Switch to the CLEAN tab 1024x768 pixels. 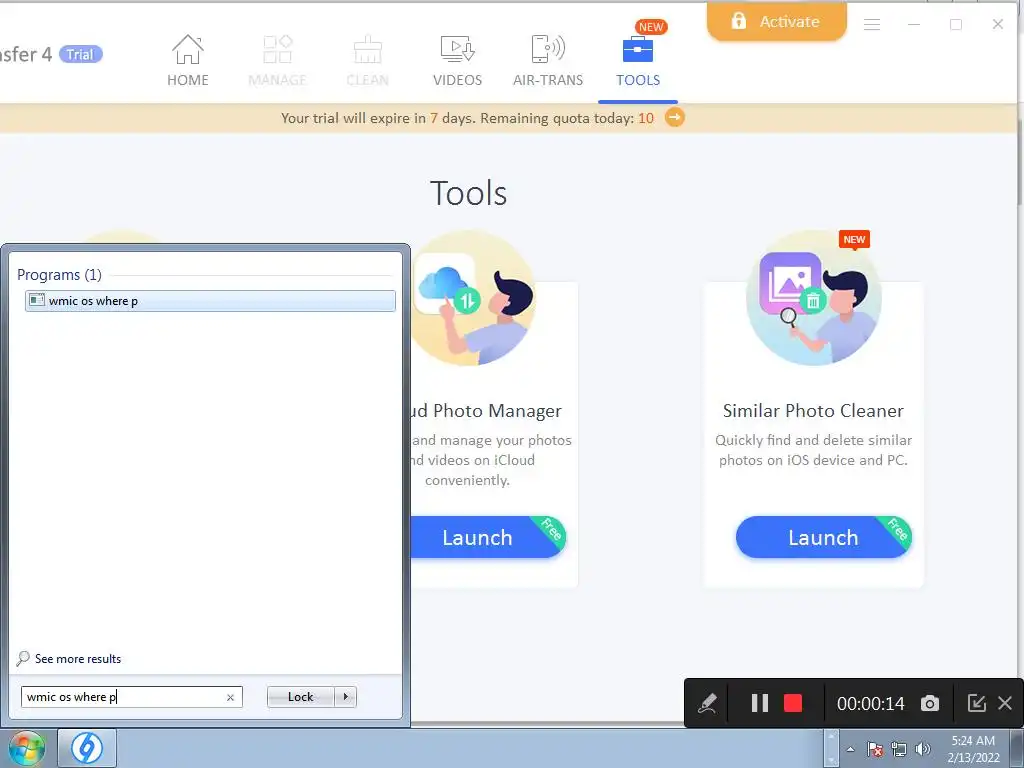(x=367, y=61)
